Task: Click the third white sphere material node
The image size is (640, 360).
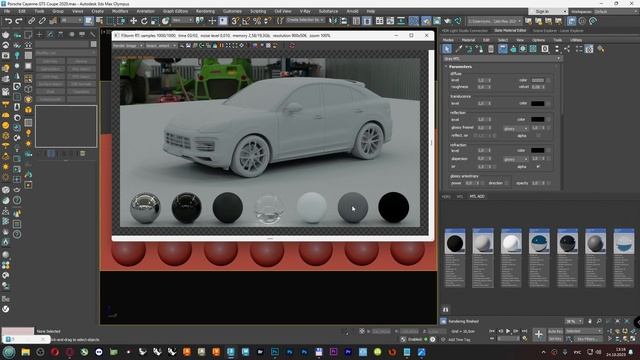Action: (x=511, y=243)
